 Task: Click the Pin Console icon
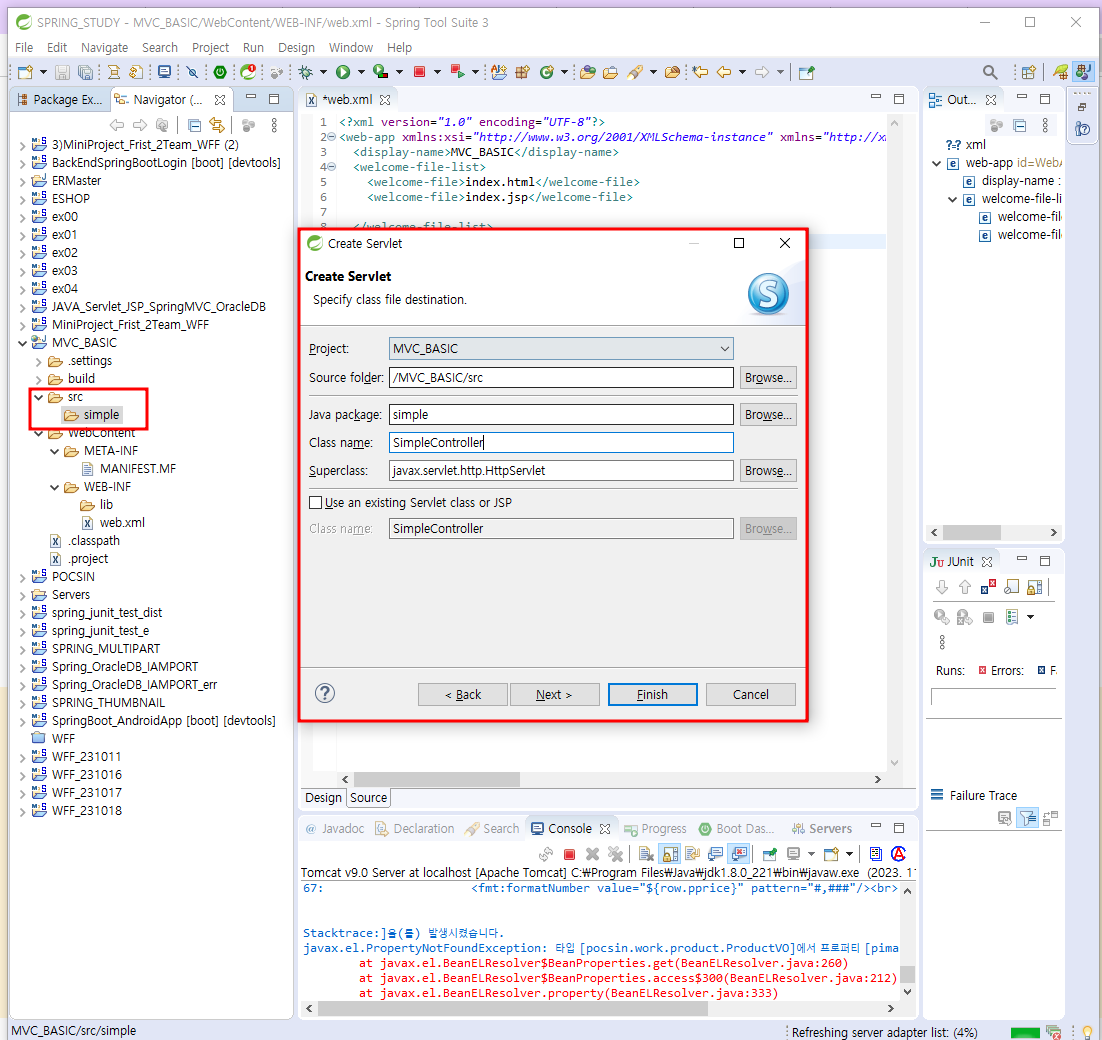770,854
